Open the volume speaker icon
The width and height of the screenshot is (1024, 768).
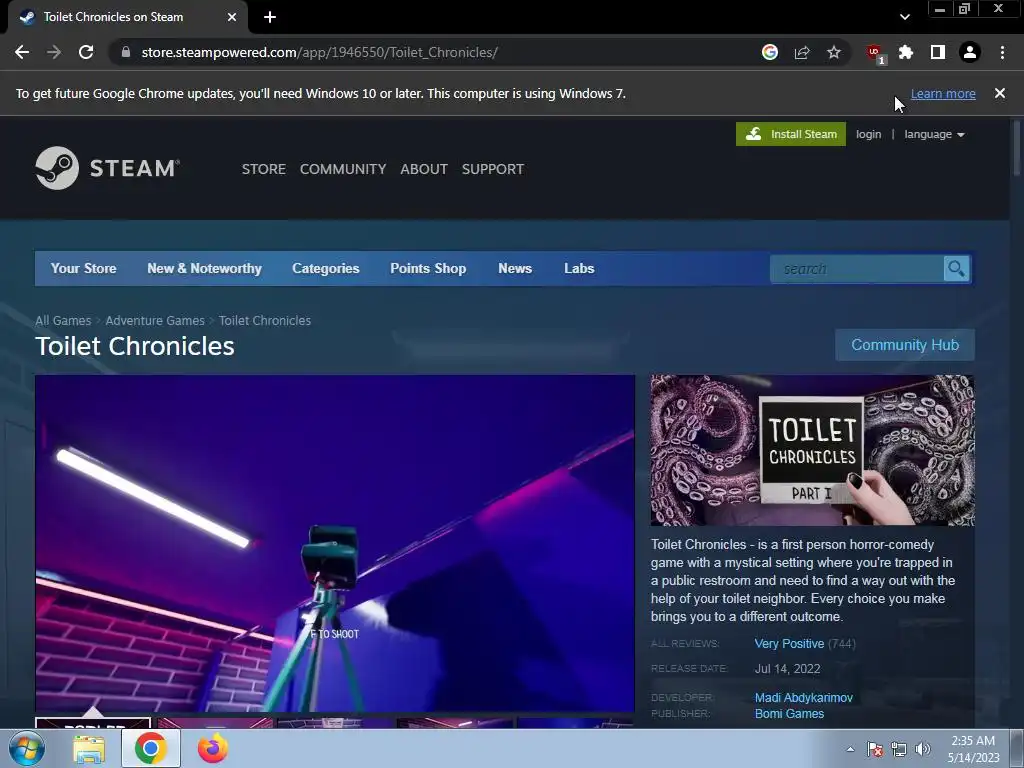pos(922,749)
